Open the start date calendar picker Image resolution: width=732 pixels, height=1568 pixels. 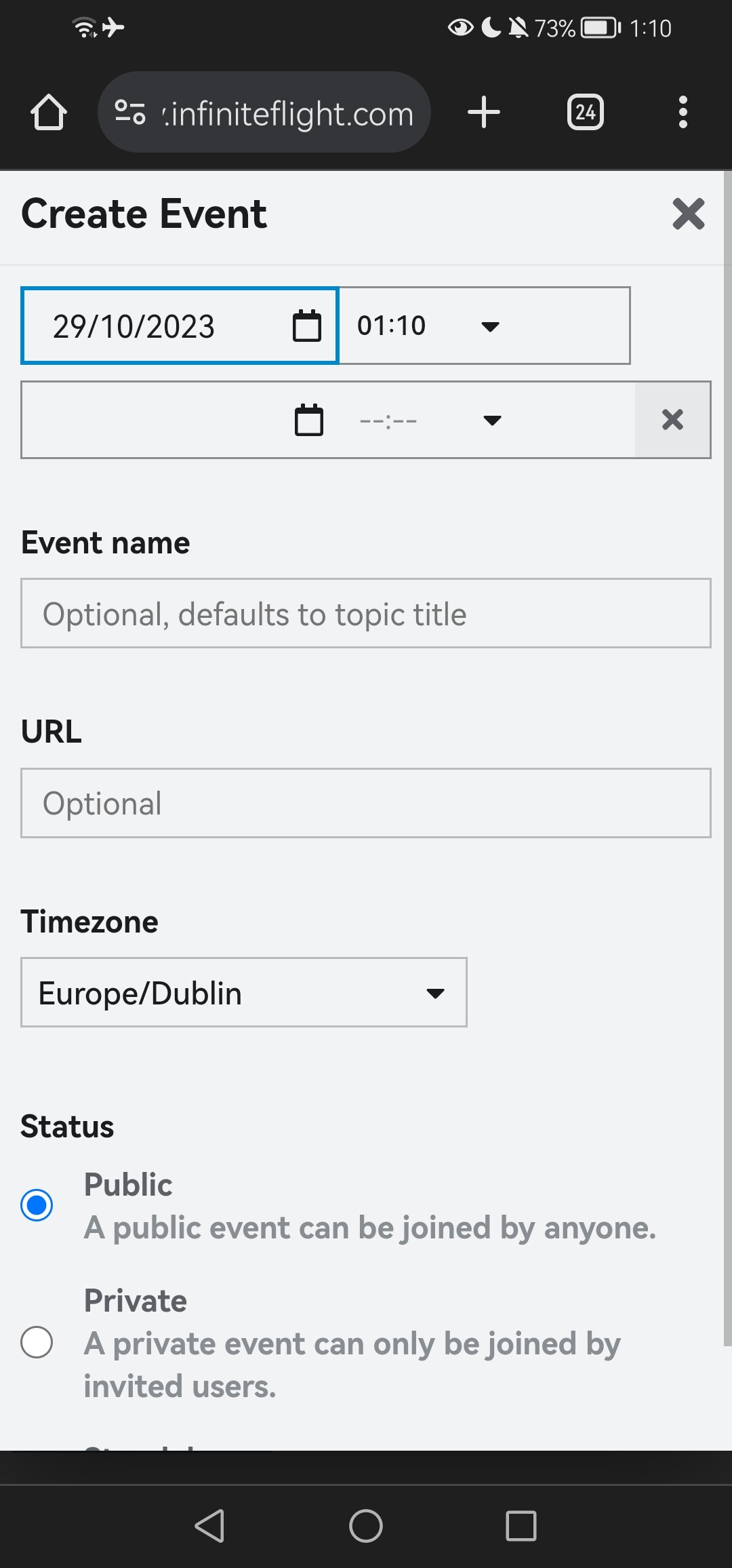tap(306, 326)
